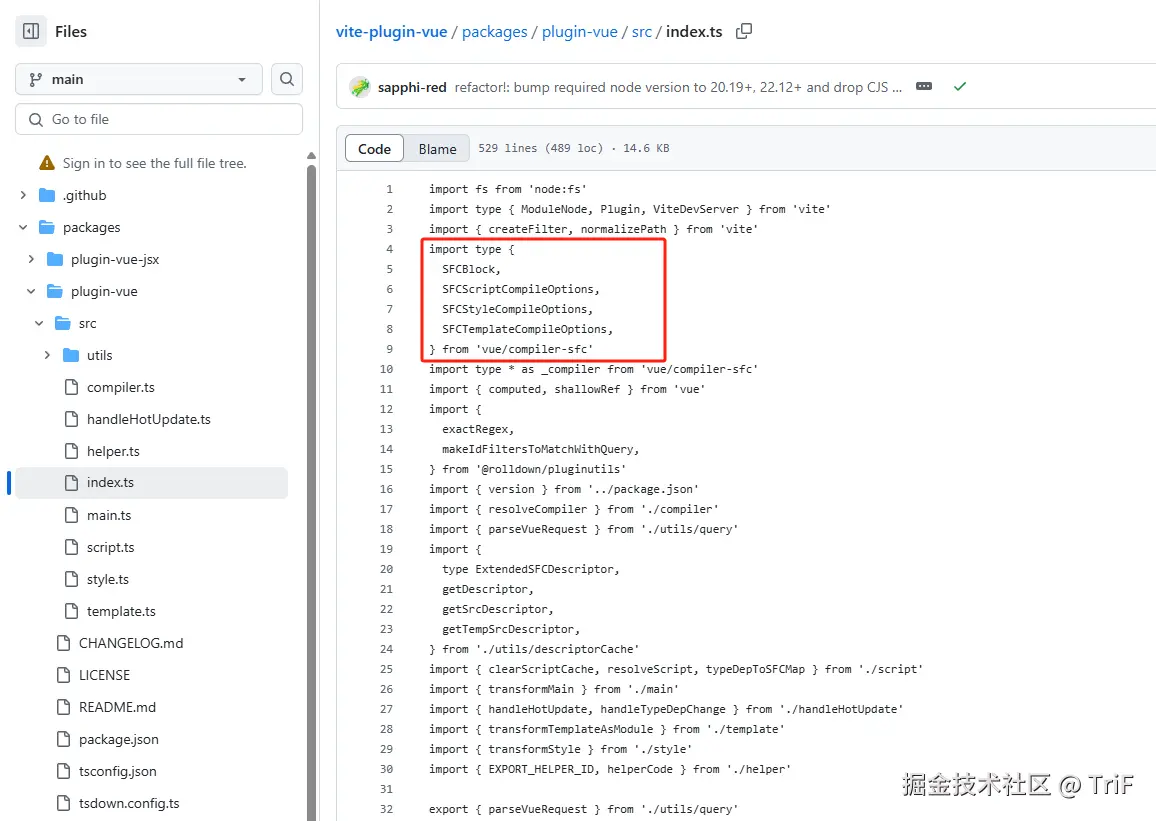Expand the plugin-vue-jsx folder chevron
Screen dimensions: 1156x821
point(31,259)
